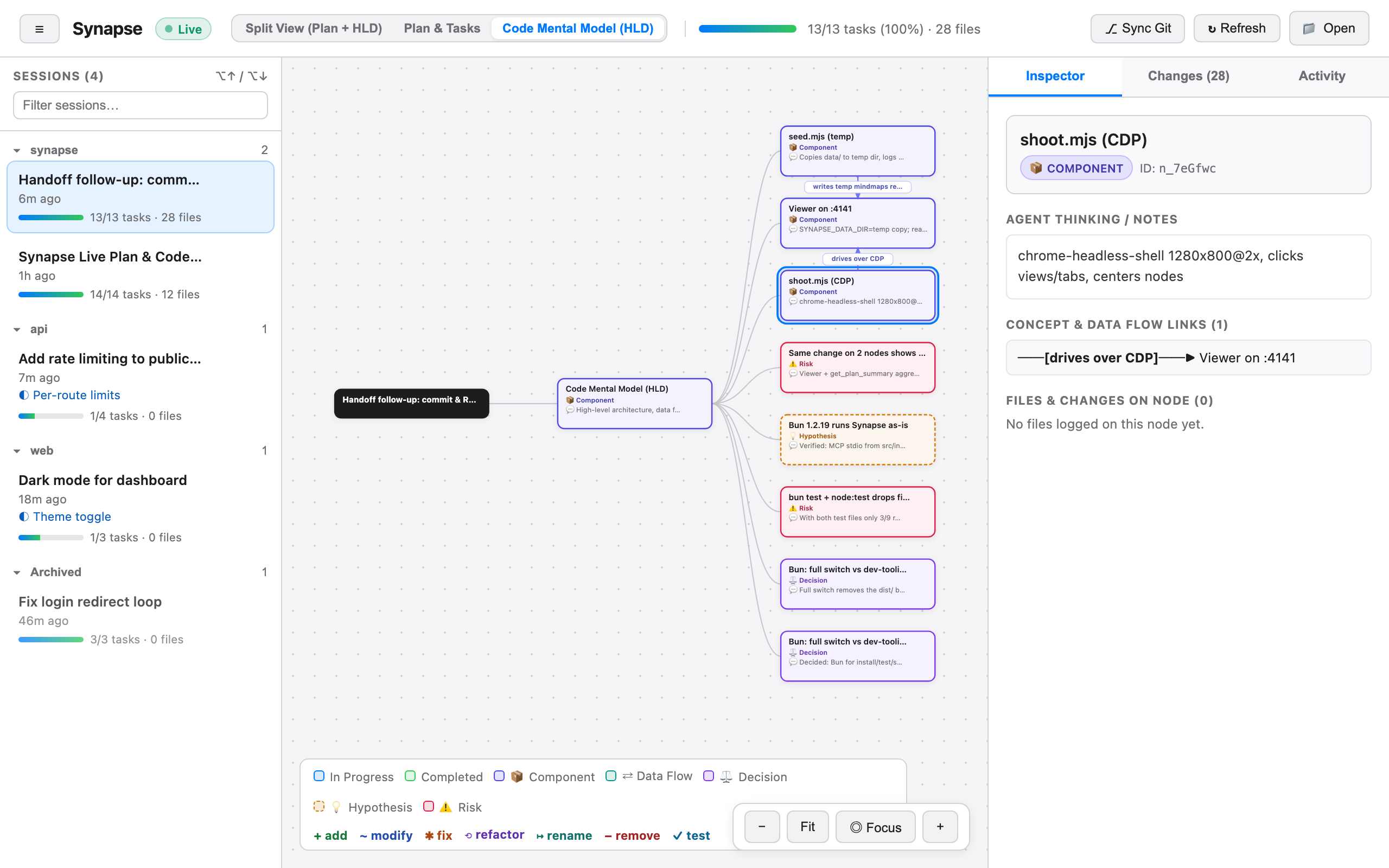Select Bun 1.2.19 runs Synapse hypothesis node
Viewport: 1389px width, 868px height.
(x=857, y=440)
